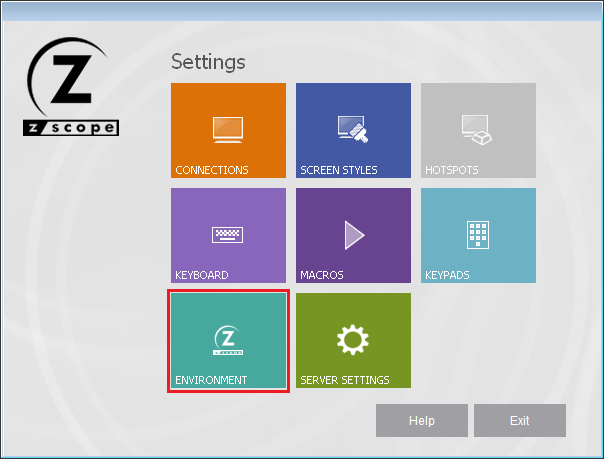Open the Environment tile
The image size is (604, 459).
point(228,341)
